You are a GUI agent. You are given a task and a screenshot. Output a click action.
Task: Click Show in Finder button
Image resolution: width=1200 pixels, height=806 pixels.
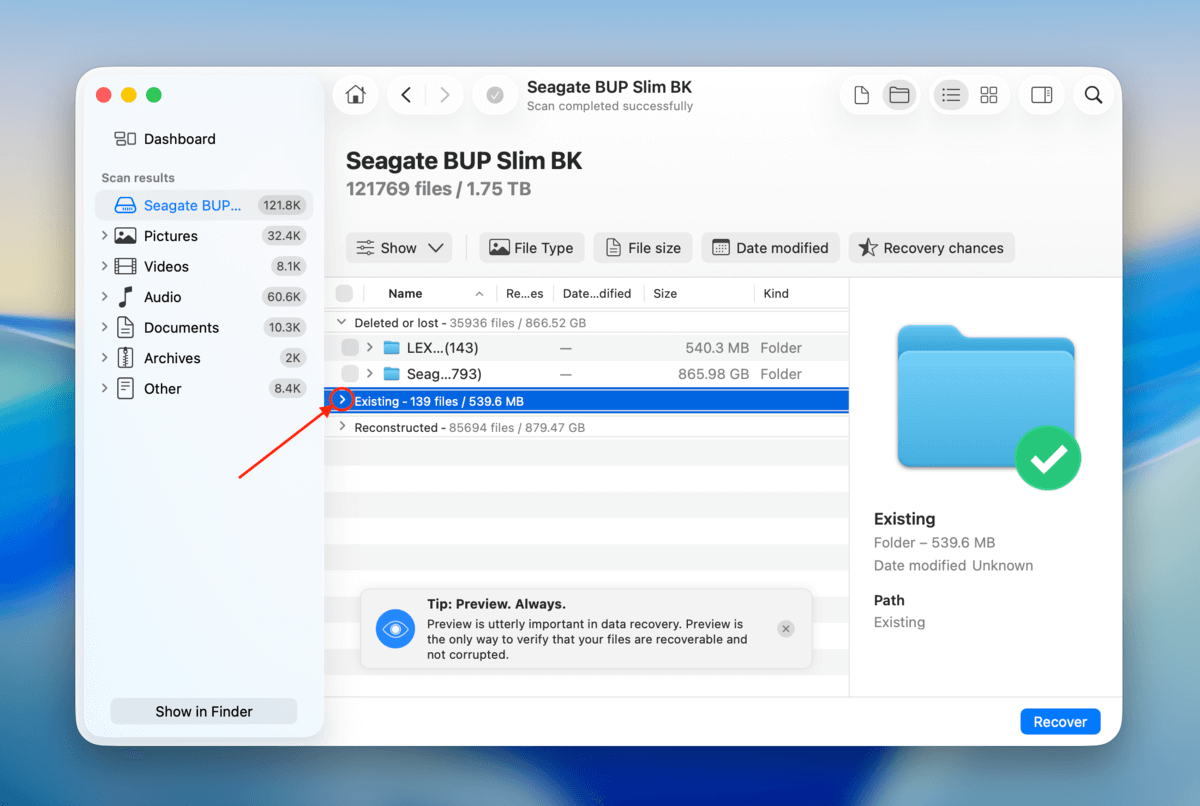[203, 711]
